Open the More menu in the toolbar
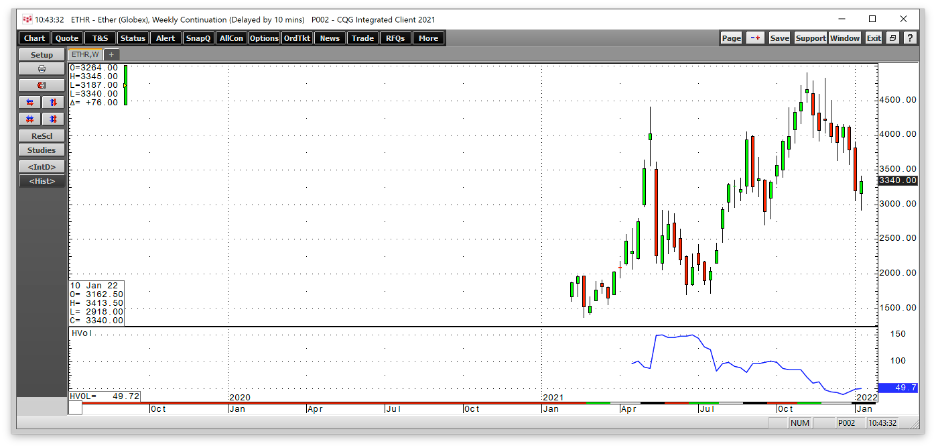The height and width of the screenshot is (448, 936). 428,38
